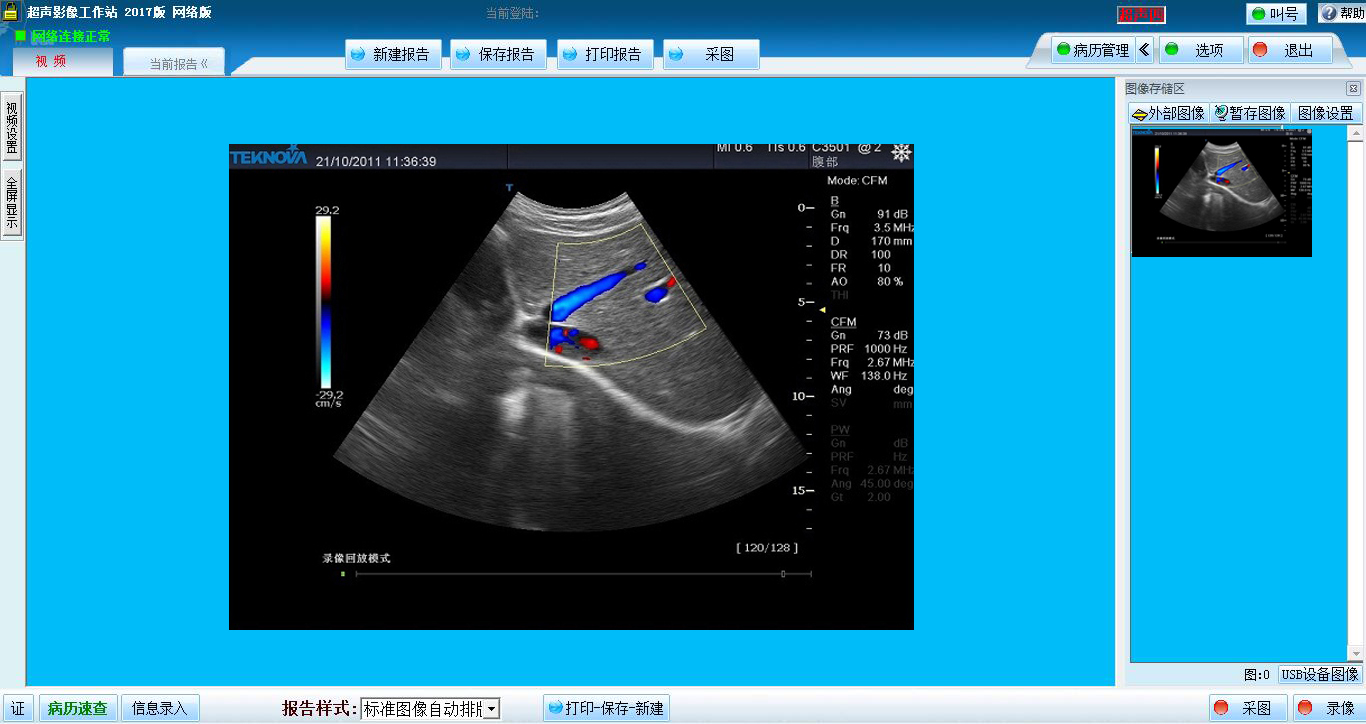
Task: Click the 网络连接正常 network status text
Action: click(x=71, y=36)
